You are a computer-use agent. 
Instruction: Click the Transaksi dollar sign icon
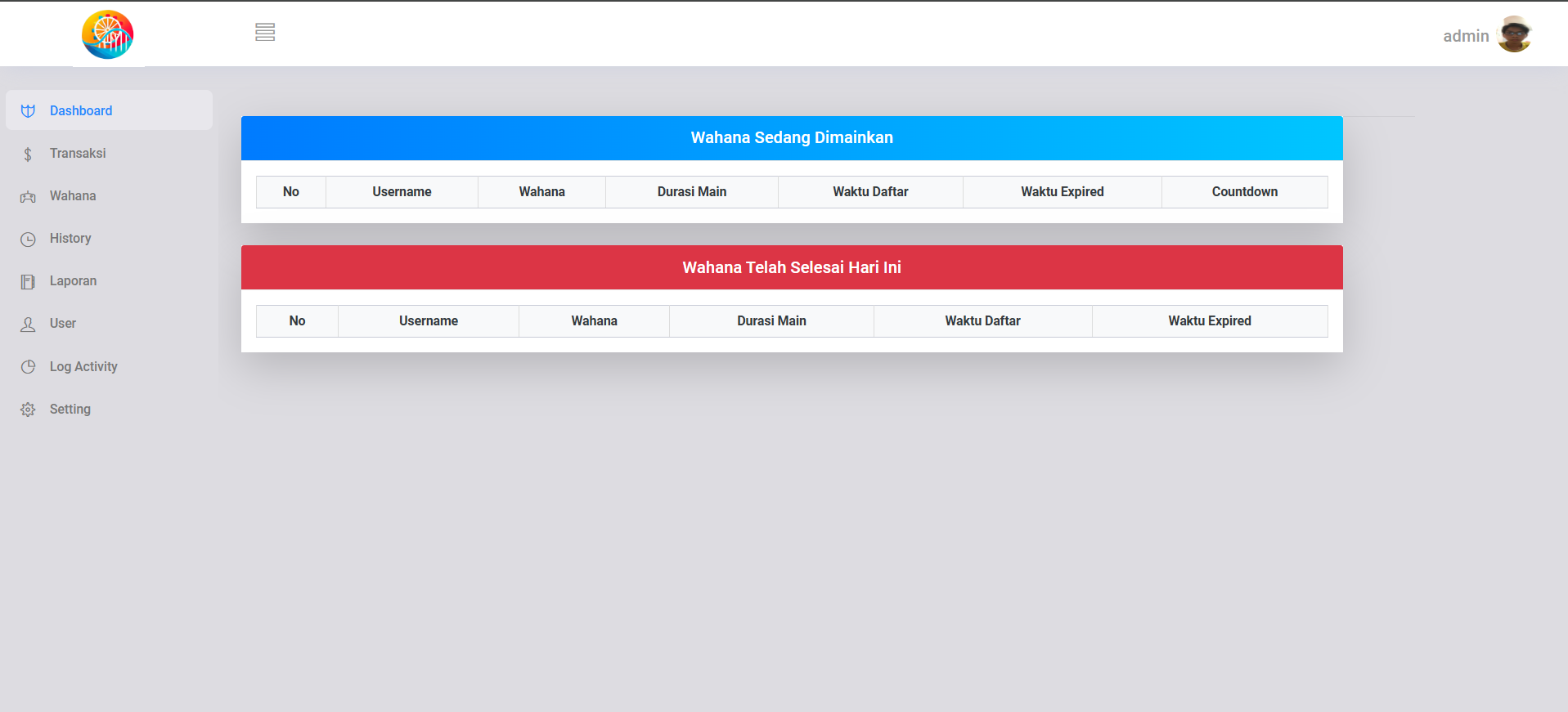pyautogui.click(x=28, y=154)
